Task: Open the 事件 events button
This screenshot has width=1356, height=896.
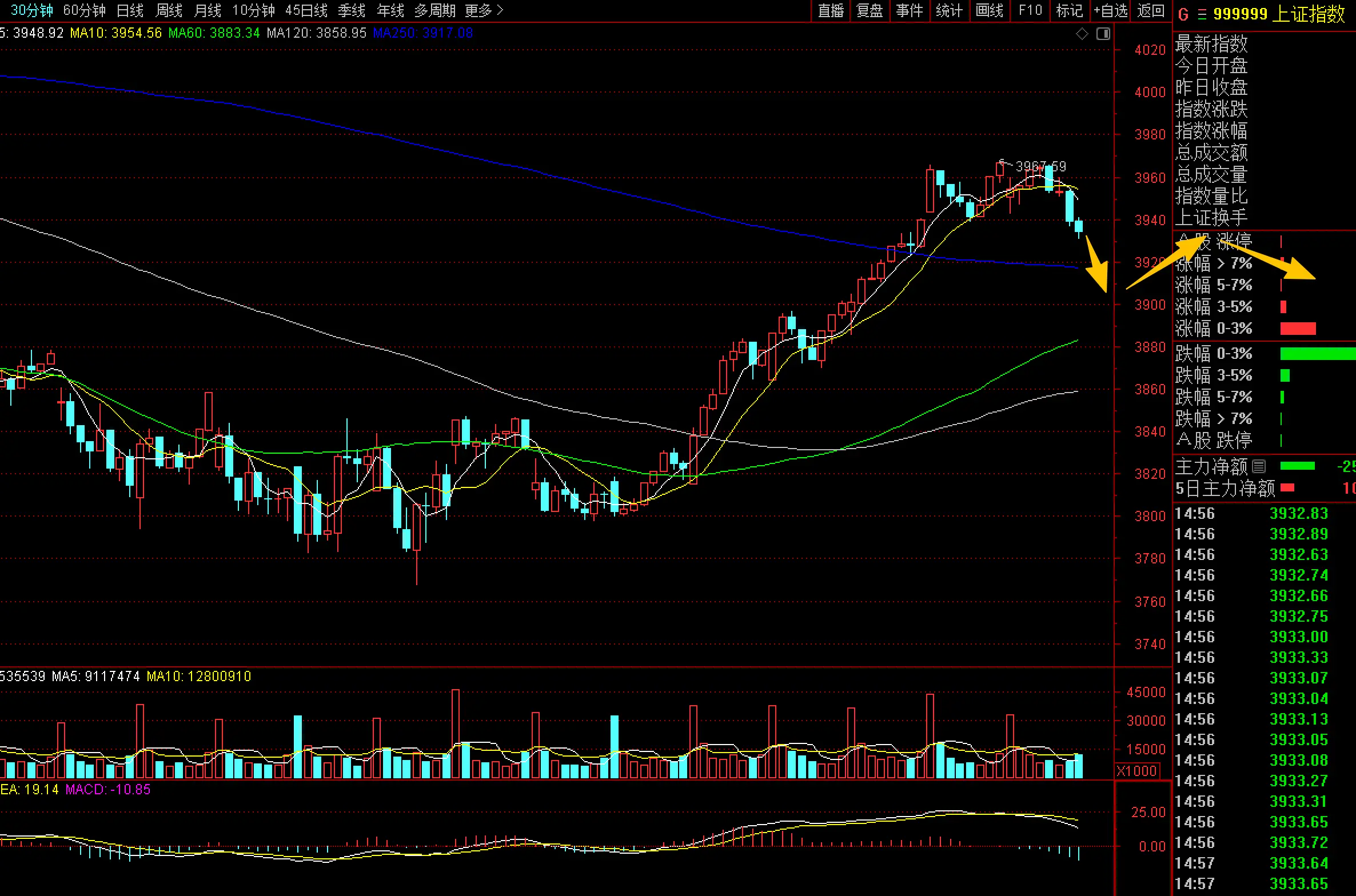Action: click(x=910, y=11)
